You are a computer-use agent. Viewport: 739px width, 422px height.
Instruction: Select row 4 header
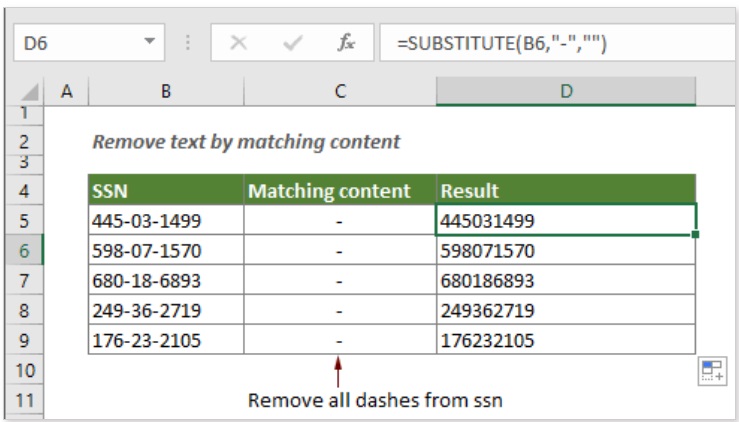[x=25, y=191]
